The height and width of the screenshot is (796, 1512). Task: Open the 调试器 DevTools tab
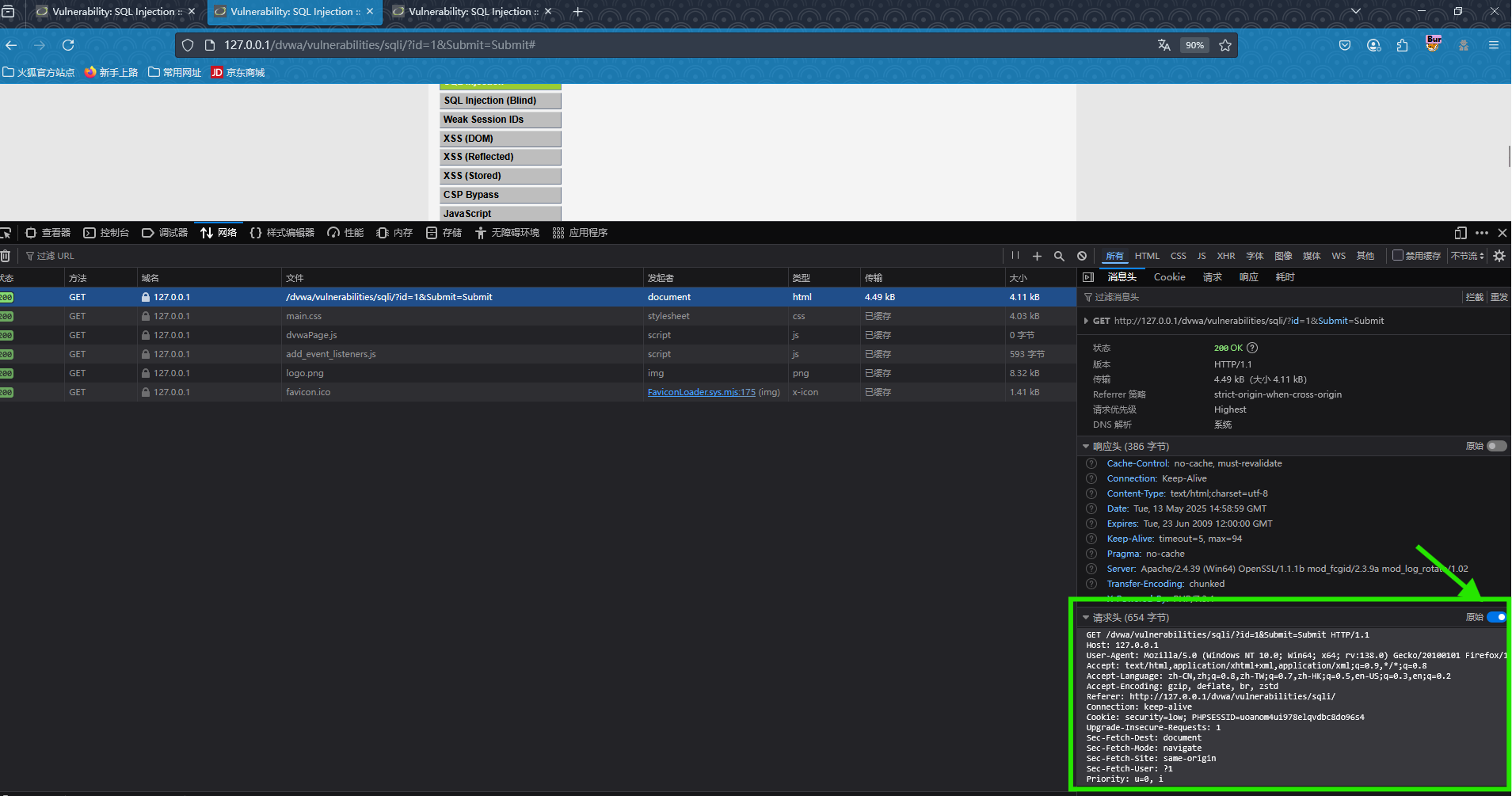[165, 233]
